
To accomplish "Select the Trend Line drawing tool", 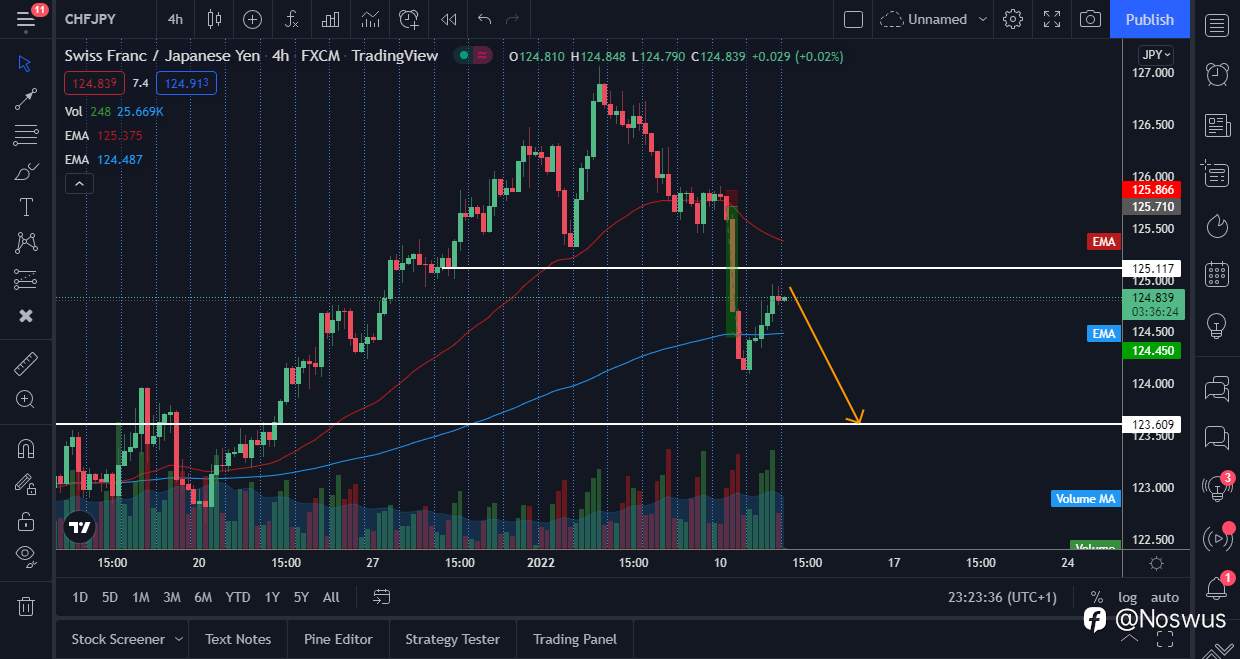I will point(25,98).
